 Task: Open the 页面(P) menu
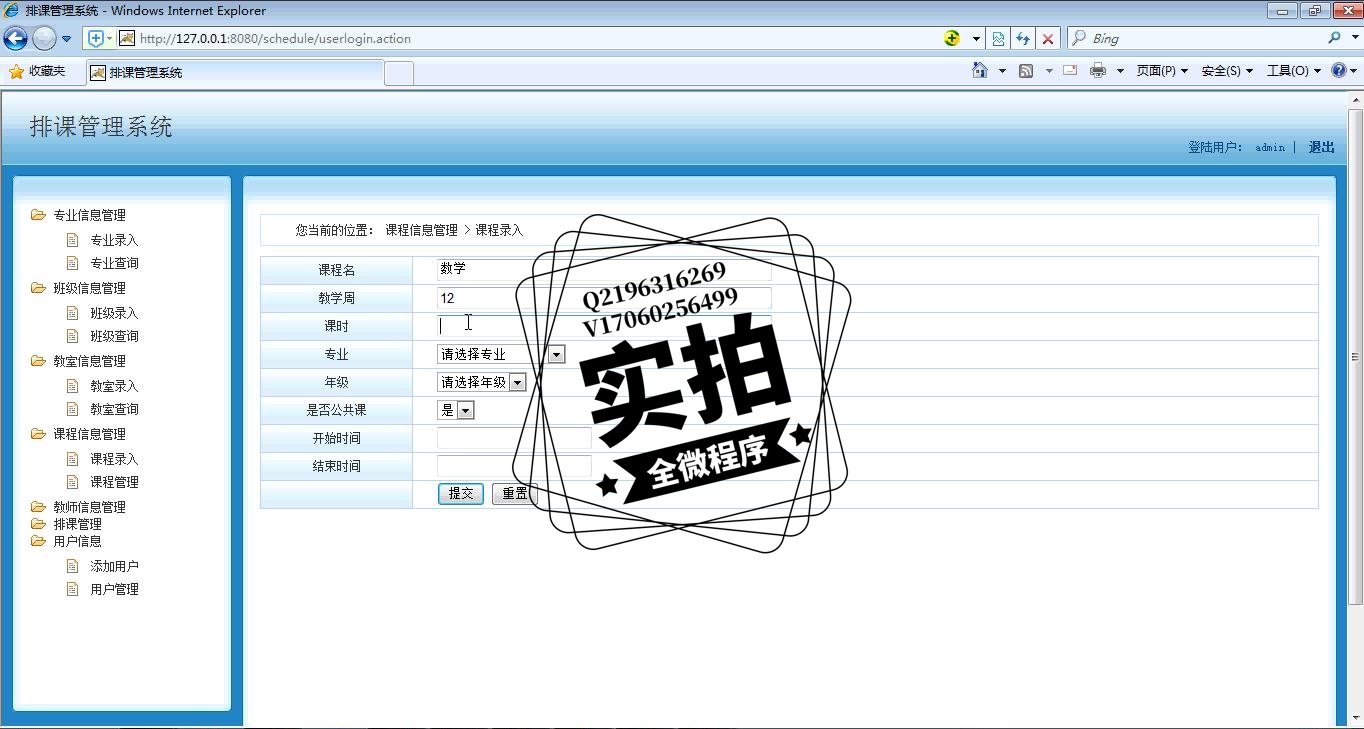(x=1162, y=71)
